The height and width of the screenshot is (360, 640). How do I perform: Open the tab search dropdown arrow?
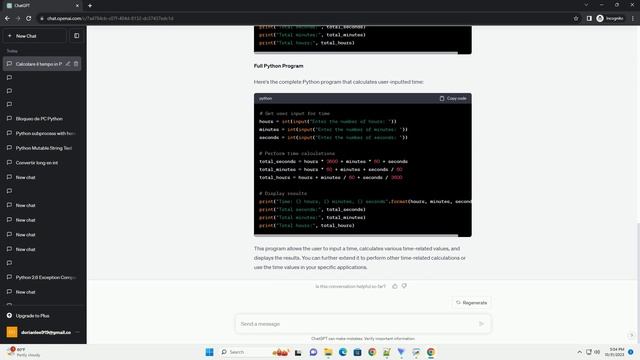586,5
